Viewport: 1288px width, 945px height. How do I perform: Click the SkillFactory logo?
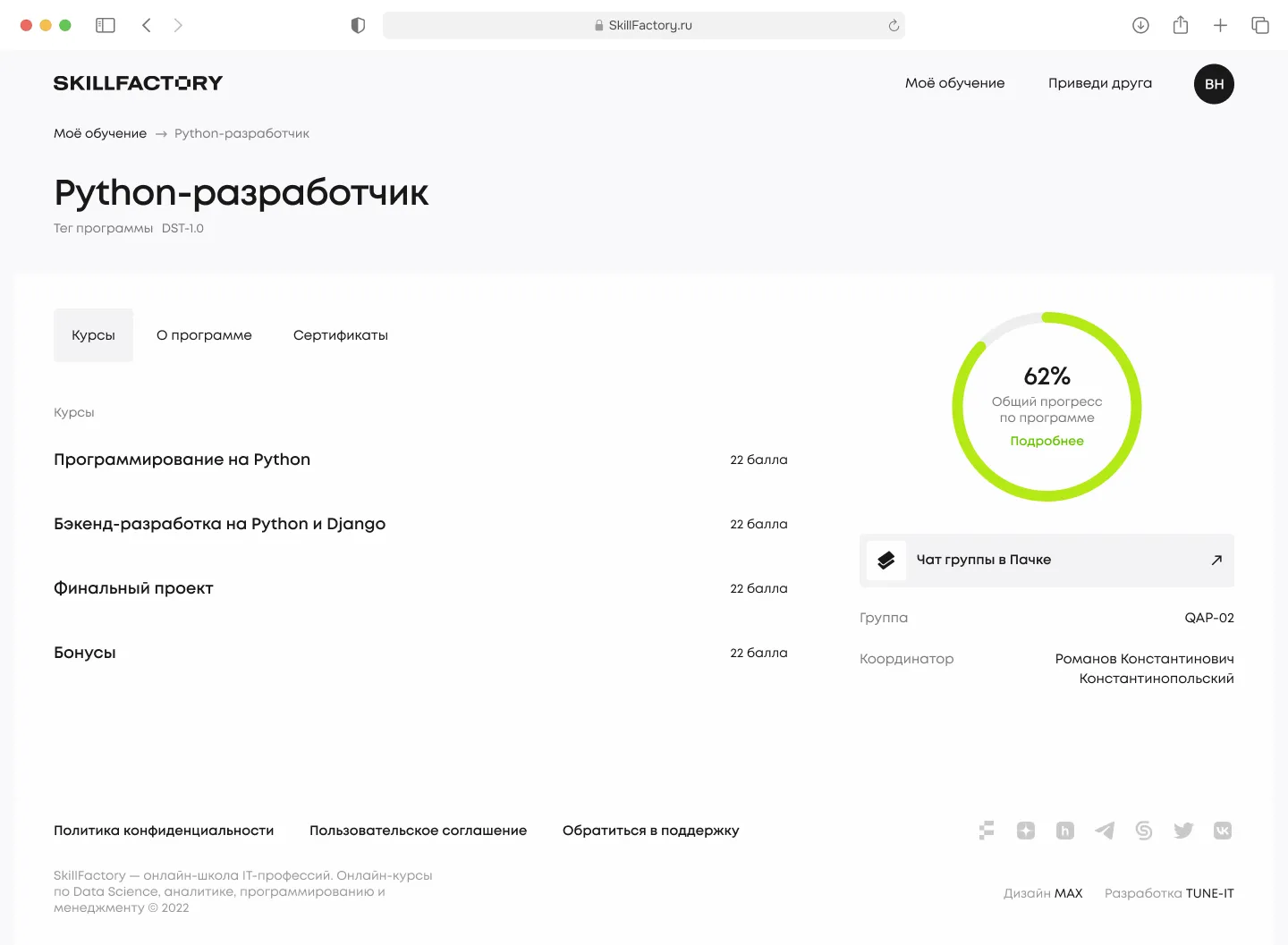[138, 83]
